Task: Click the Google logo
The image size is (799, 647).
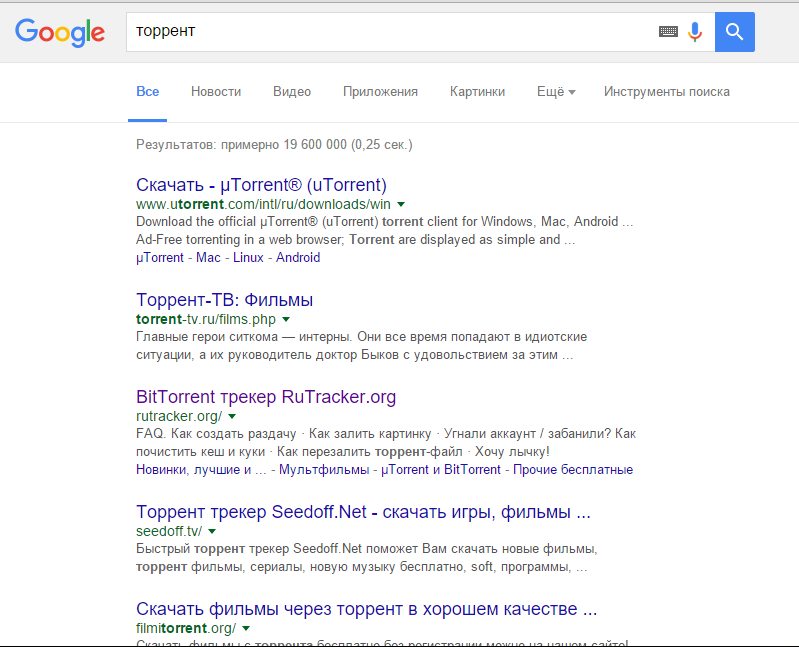Action: [60, 33]
